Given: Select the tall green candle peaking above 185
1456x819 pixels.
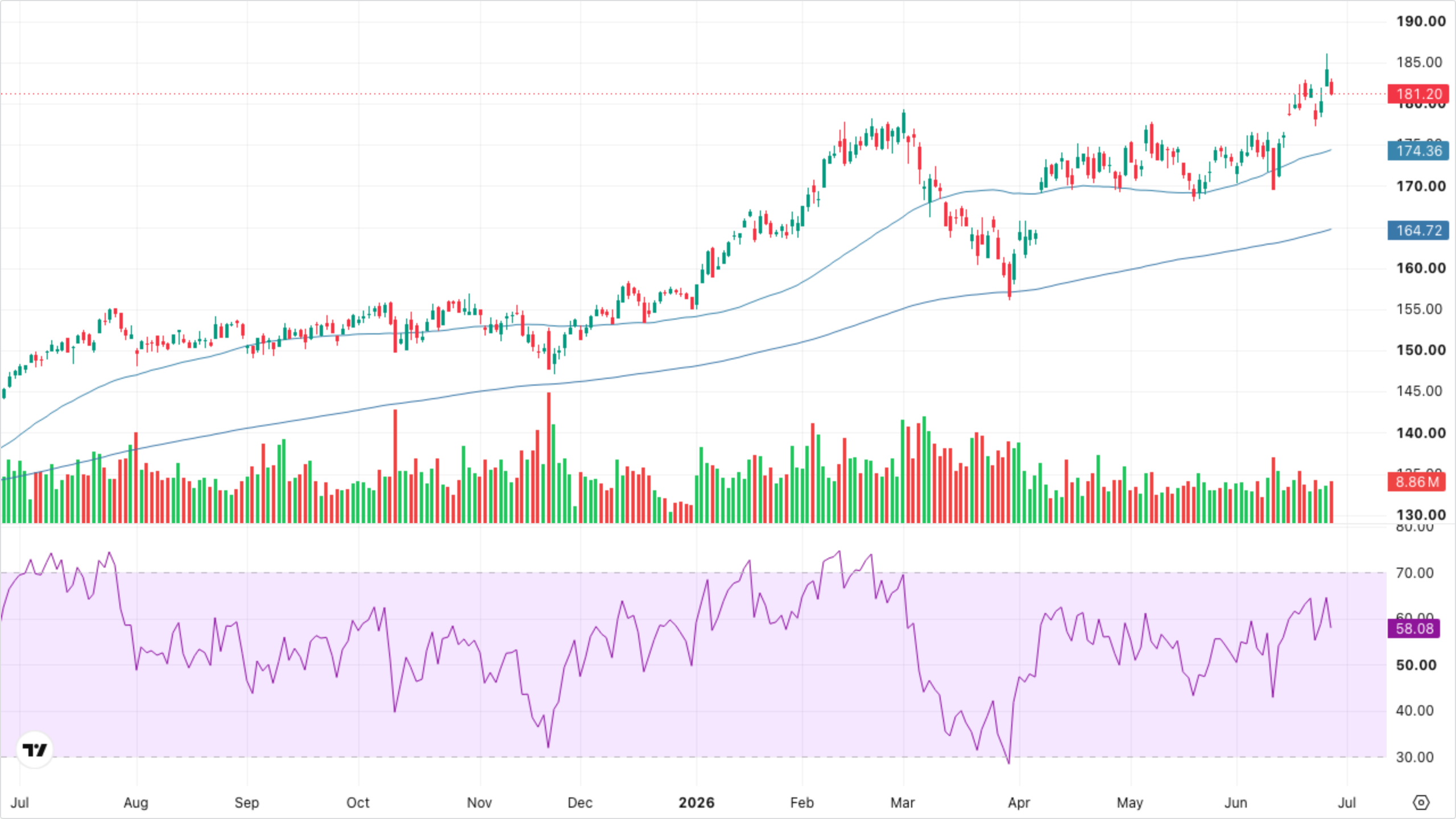Looking at the screenshot, I should [1327, 71].
